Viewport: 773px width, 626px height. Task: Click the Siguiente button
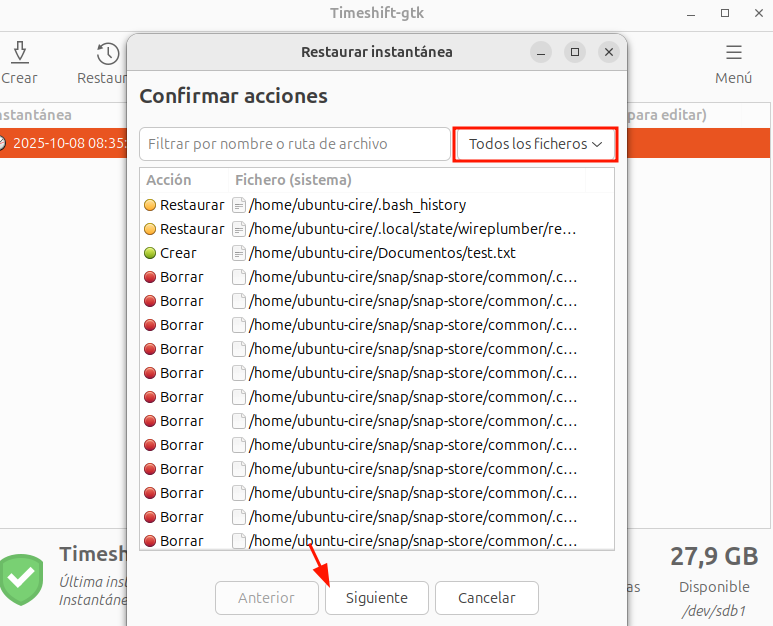(377, 598)
